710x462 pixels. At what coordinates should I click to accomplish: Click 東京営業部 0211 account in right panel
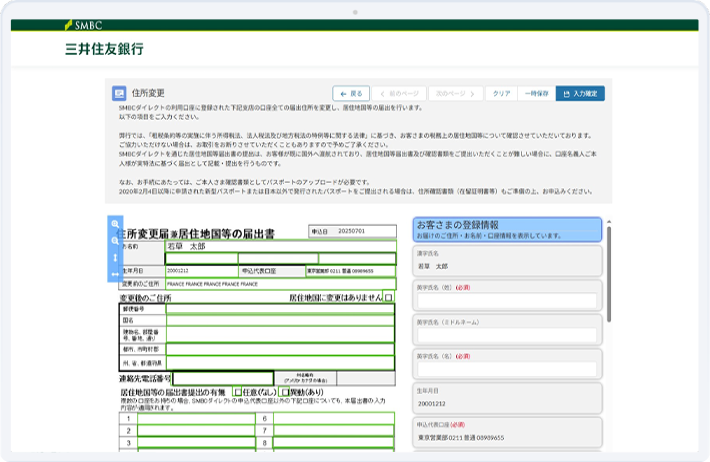(x=507, y=433)
